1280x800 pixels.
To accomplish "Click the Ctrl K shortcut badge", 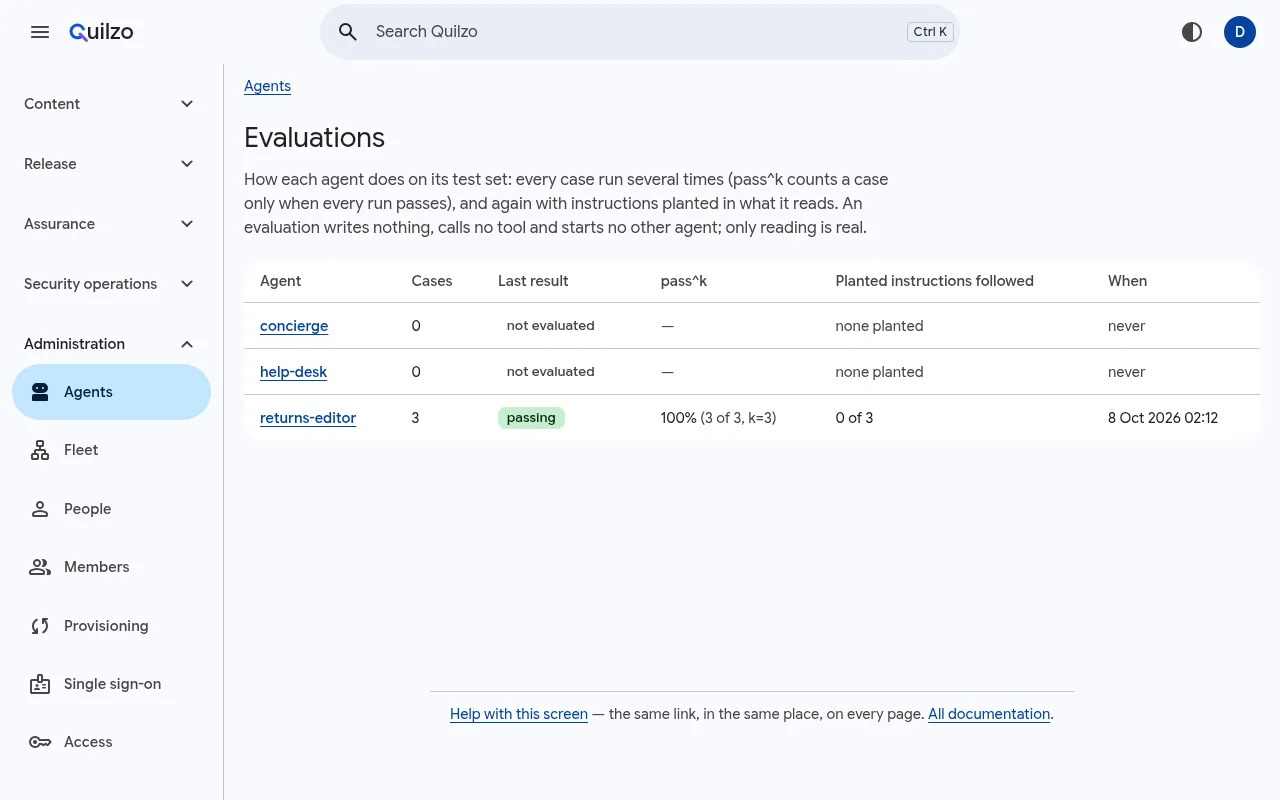I will coord(930,32).
